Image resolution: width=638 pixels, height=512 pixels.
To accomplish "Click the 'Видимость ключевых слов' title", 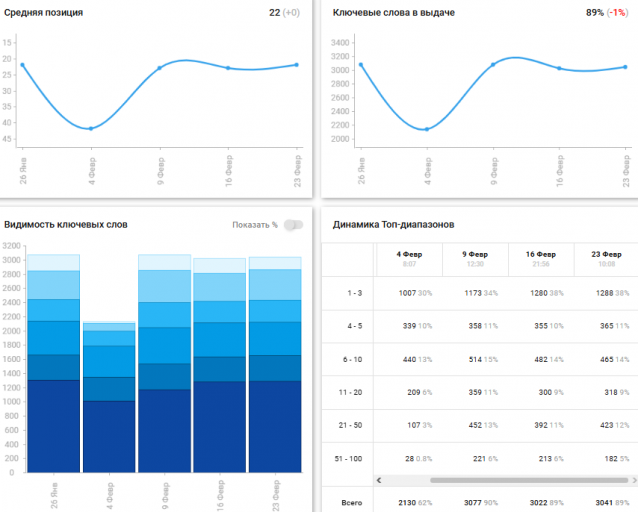I will (x=66, y=225).
